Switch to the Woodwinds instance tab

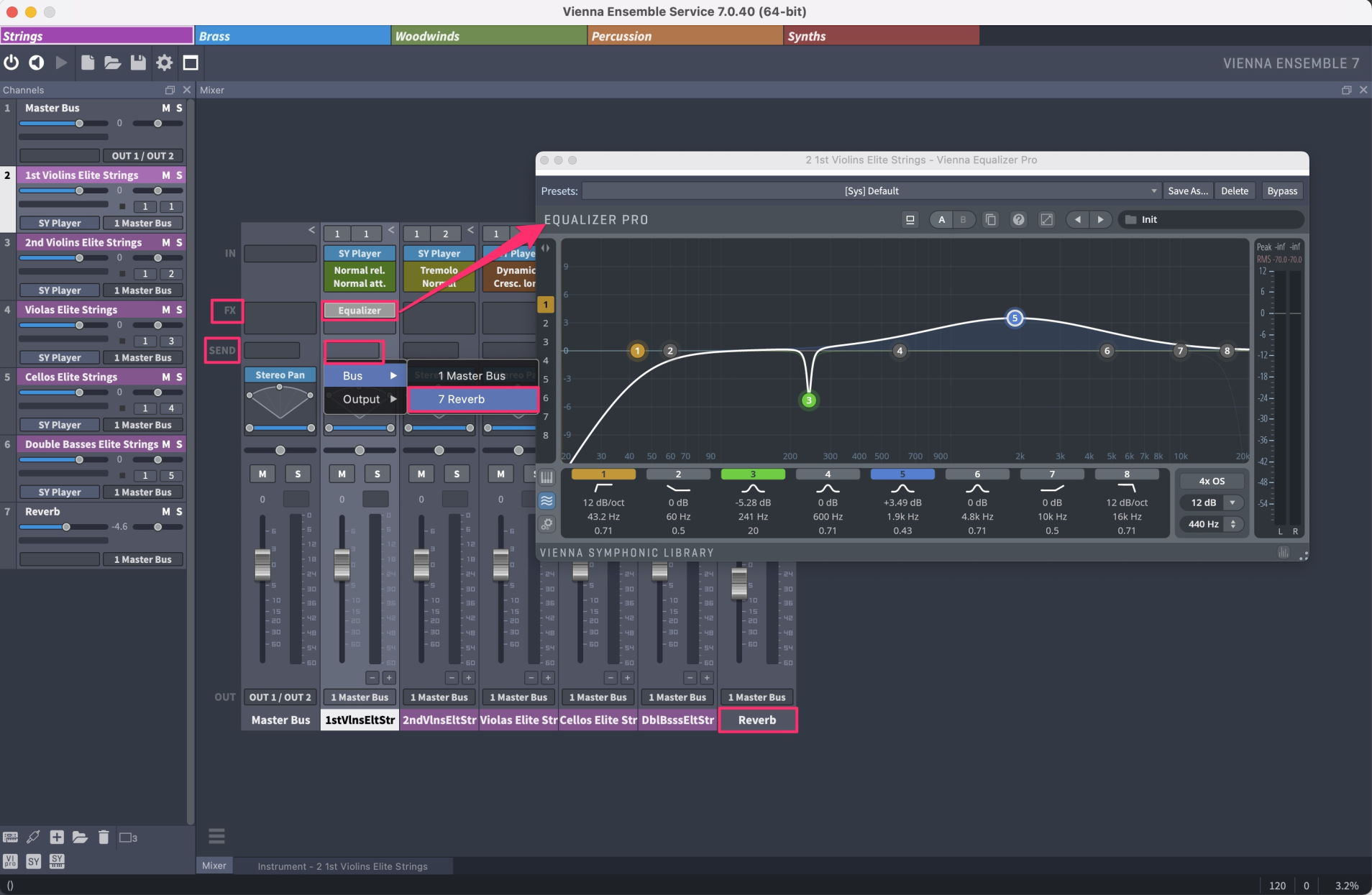click(x=489, y=36)
